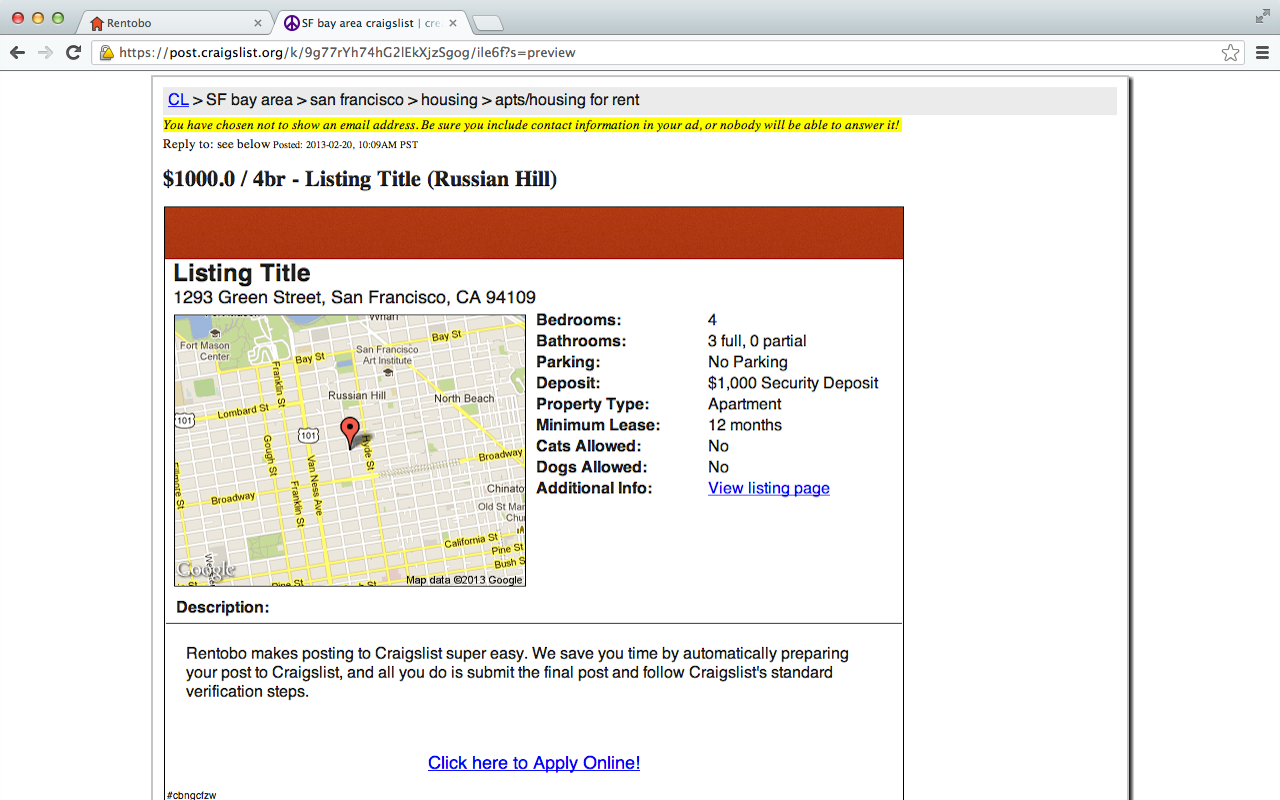Screen dimensions: 1280x800
Task: Click the yellow email address warning text
Action: 532,125
